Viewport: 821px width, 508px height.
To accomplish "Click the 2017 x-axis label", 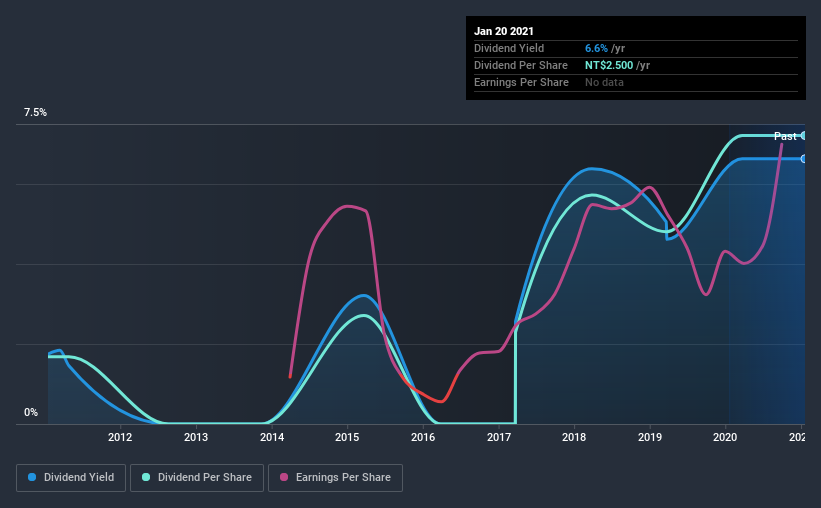I will (499, 437).
